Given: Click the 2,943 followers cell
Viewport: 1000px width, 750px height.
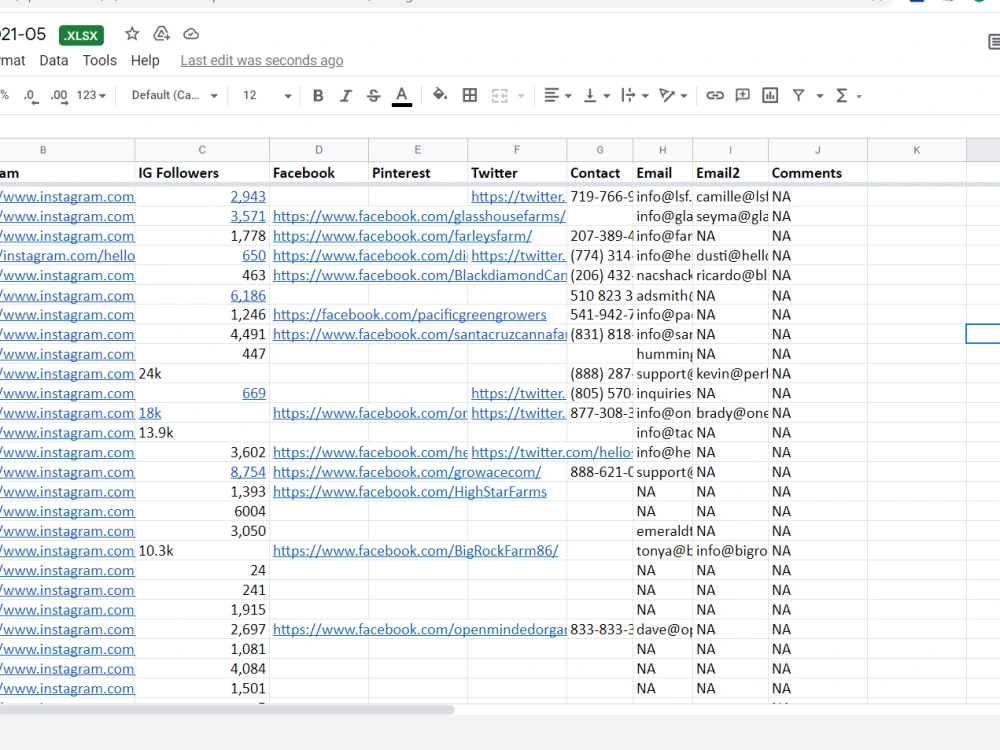Looking at the screenshot, I should click(202, 196).
